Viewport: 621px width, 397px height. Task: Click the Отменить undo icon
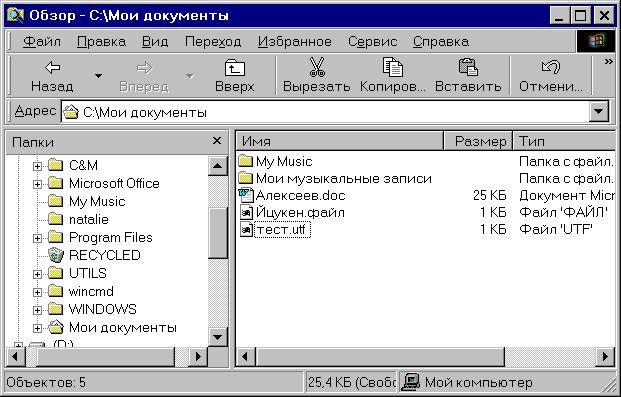[x=551, y=67]
